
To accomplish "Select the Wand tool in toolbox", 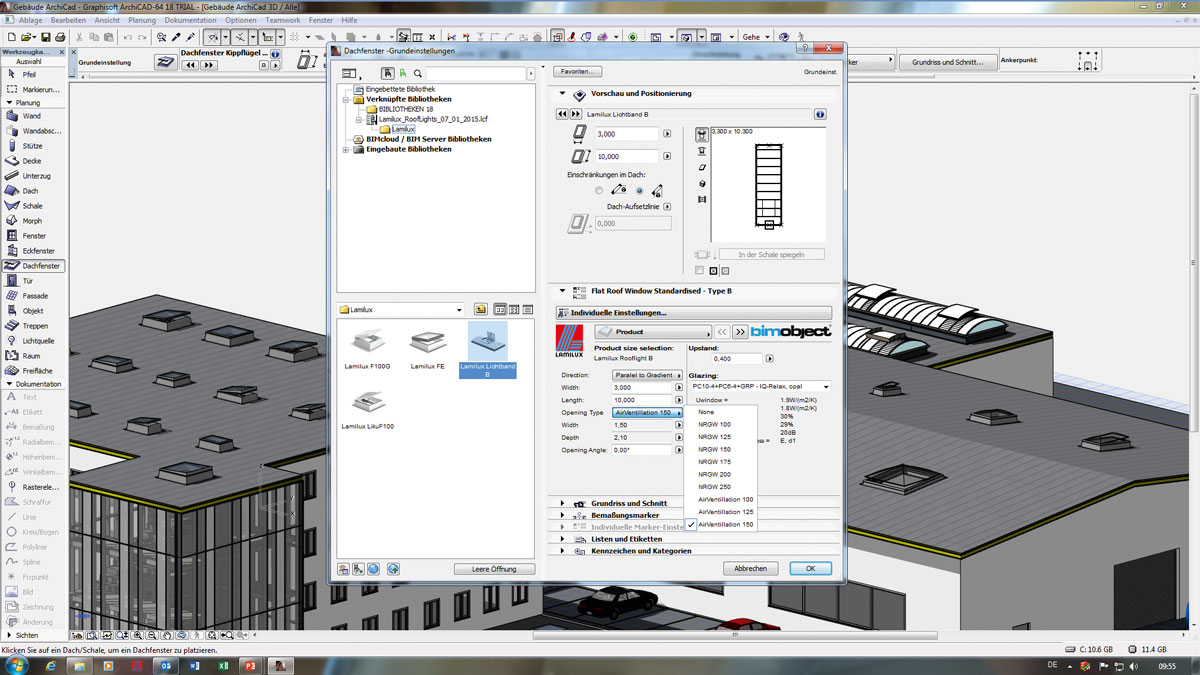I will (x=32, y=116).
